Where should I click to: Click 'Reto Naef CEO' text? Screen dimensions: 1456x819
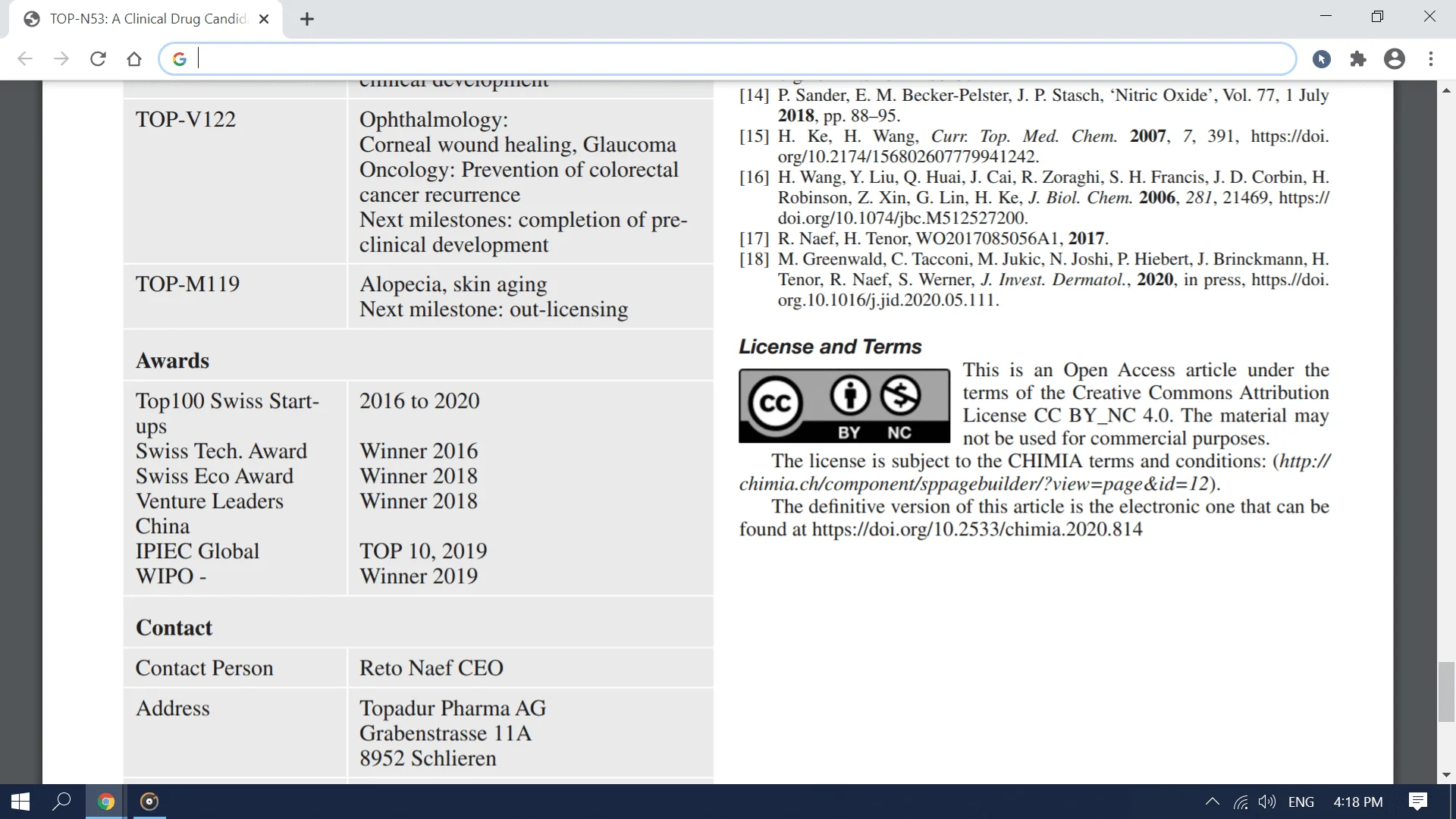pyautogui.click(x=431, y=668)
